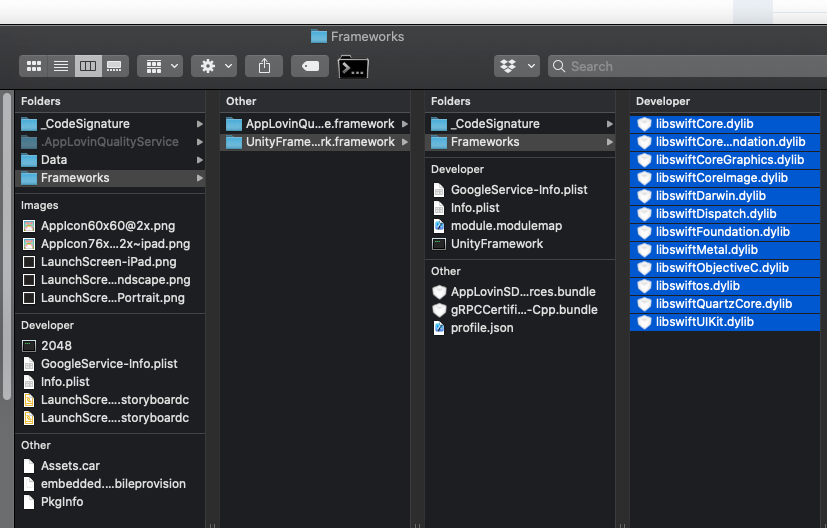Select LaunchScre...ndscape.png file

(110, 280)
